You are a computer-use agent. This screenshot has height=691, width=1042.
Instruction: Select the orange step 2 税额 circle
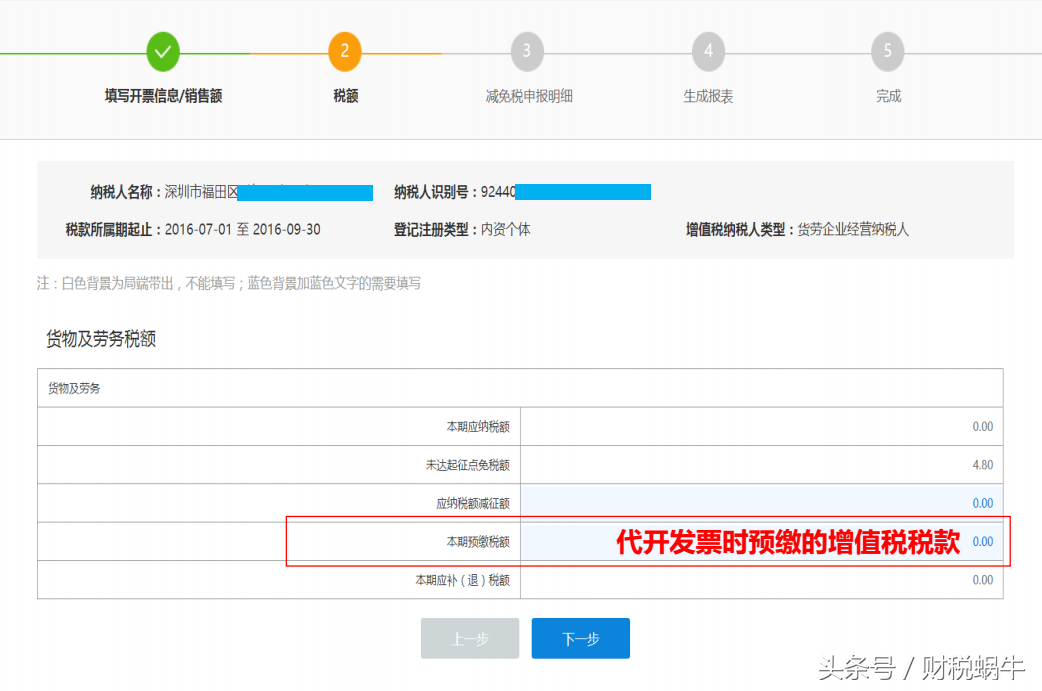(x=345, y=51)
